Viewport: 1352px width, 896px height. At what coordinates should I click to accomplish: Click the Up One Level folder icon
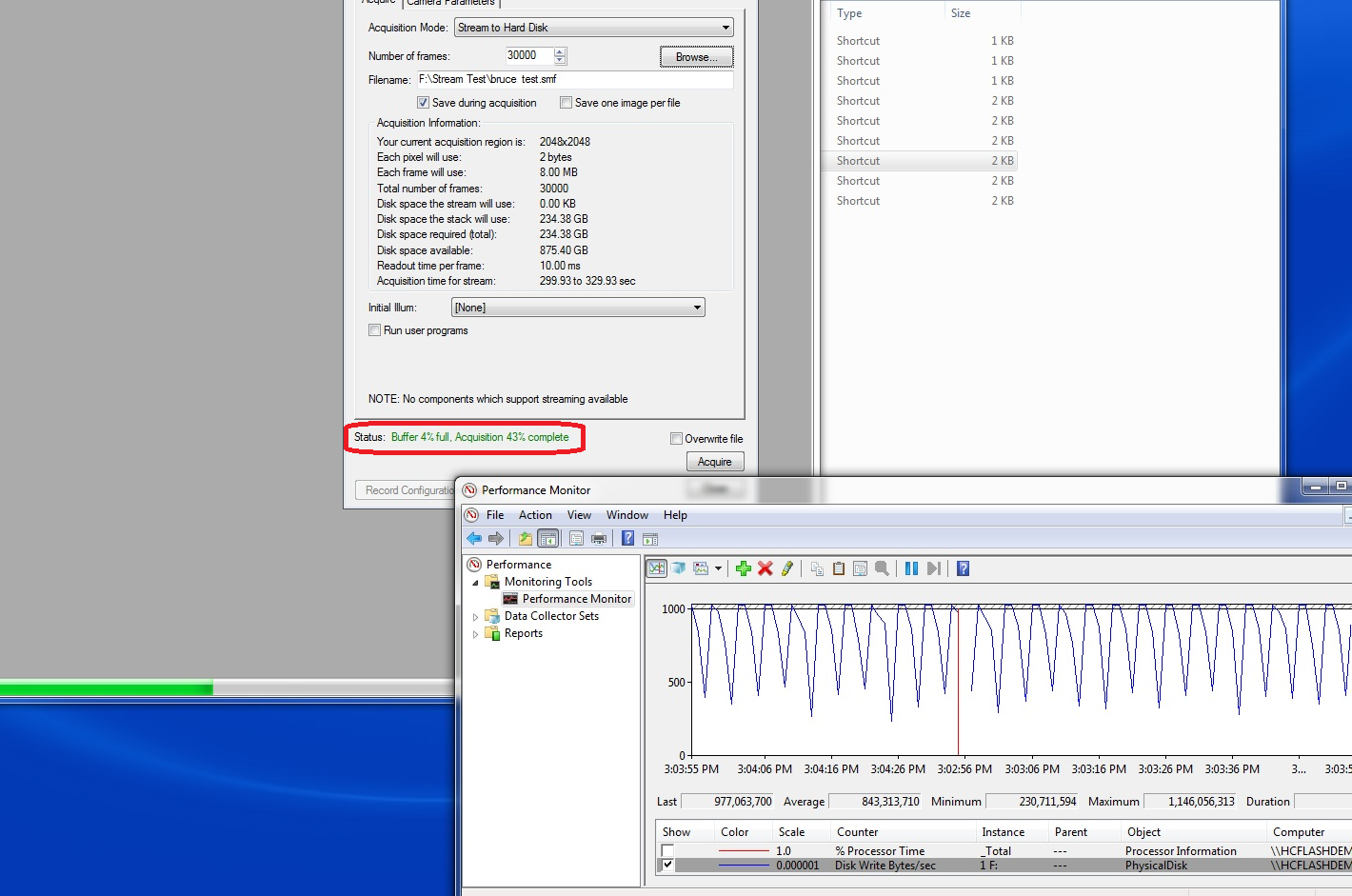point(526,539)
